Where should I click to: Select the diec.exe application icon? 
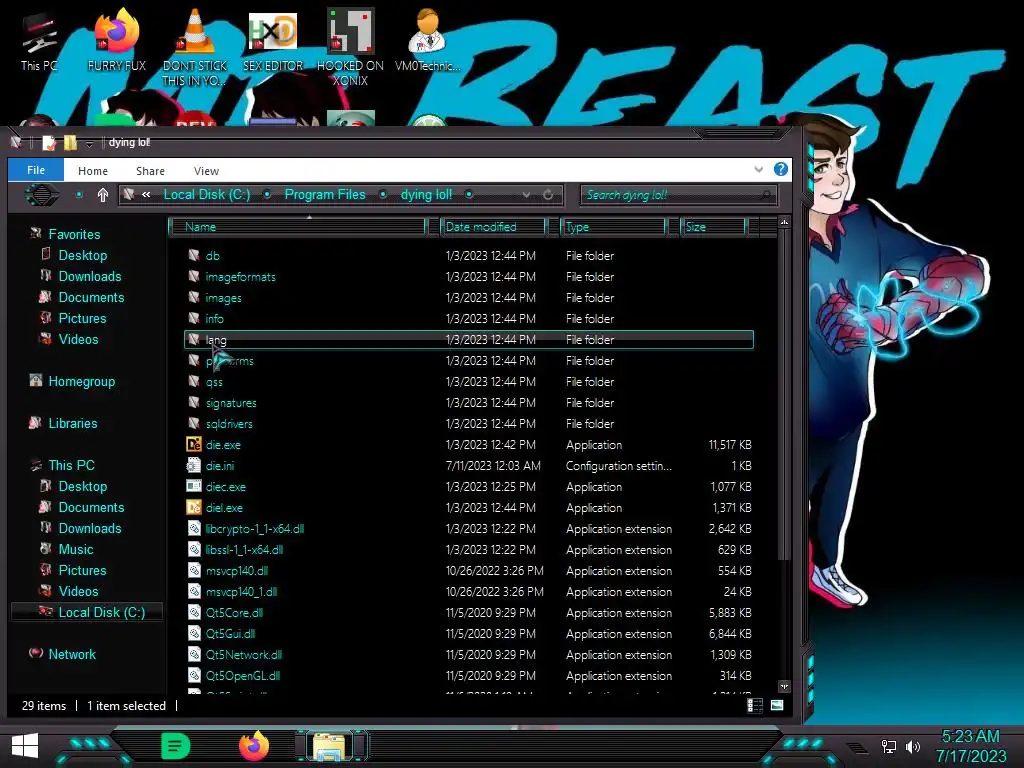194,487
